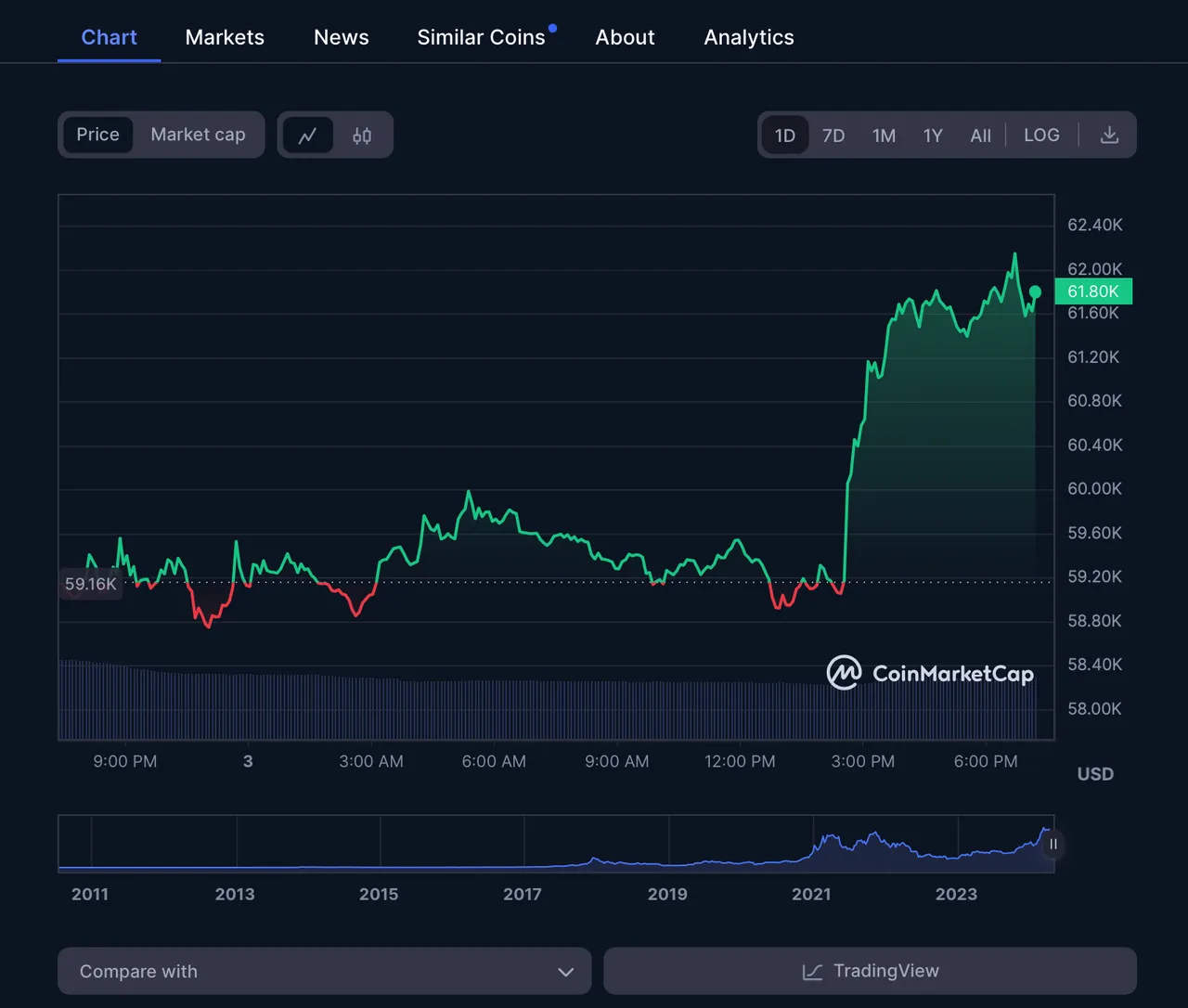Click the 3:00 PM time axis label
The height and width of the screenshot is (1008, 1188).
[x=863, y=761]
